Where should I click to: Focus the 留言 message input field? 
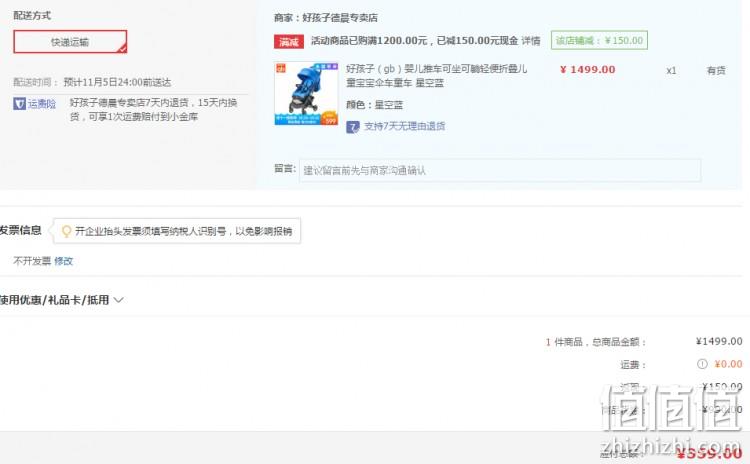coord(500,170)
